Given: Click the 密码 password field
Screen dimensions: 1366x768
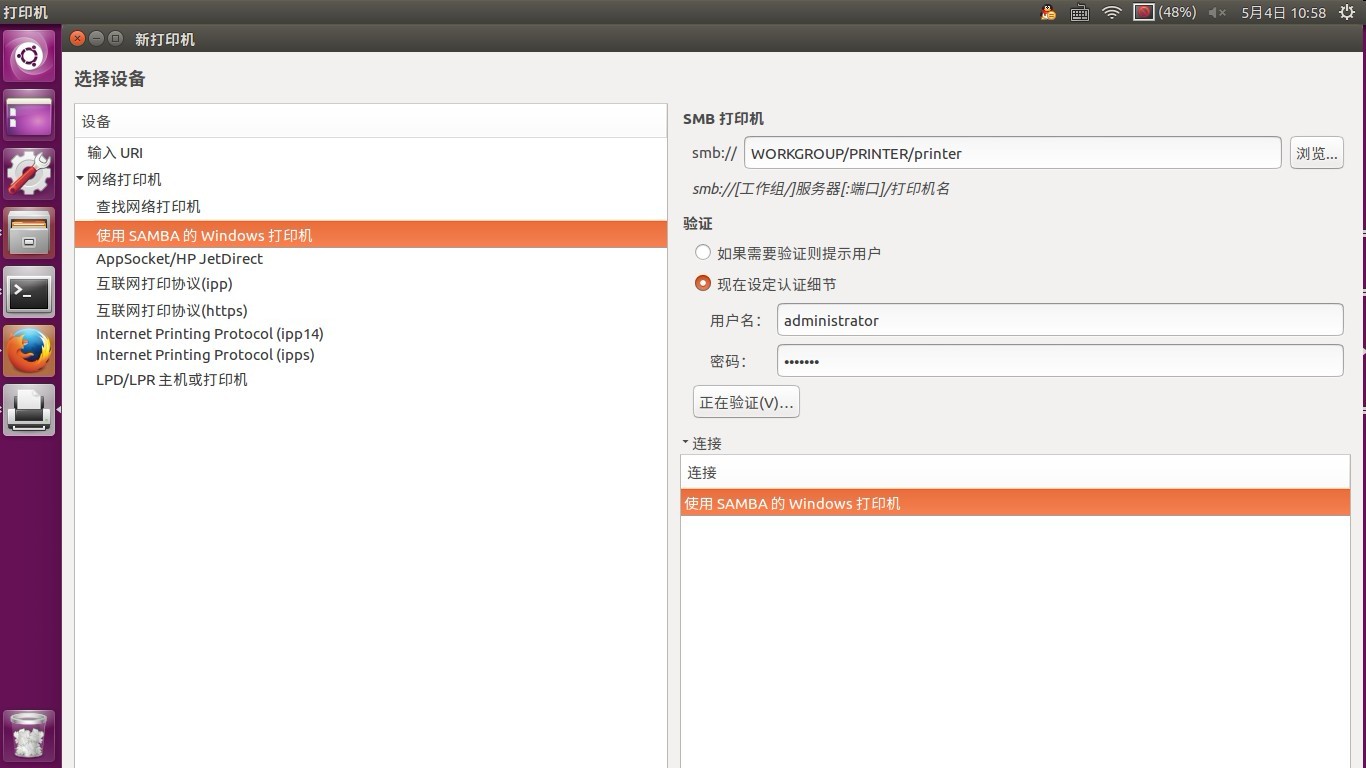Looking at the screenshot, I should pyautogui.click(x=1059, y=361).
